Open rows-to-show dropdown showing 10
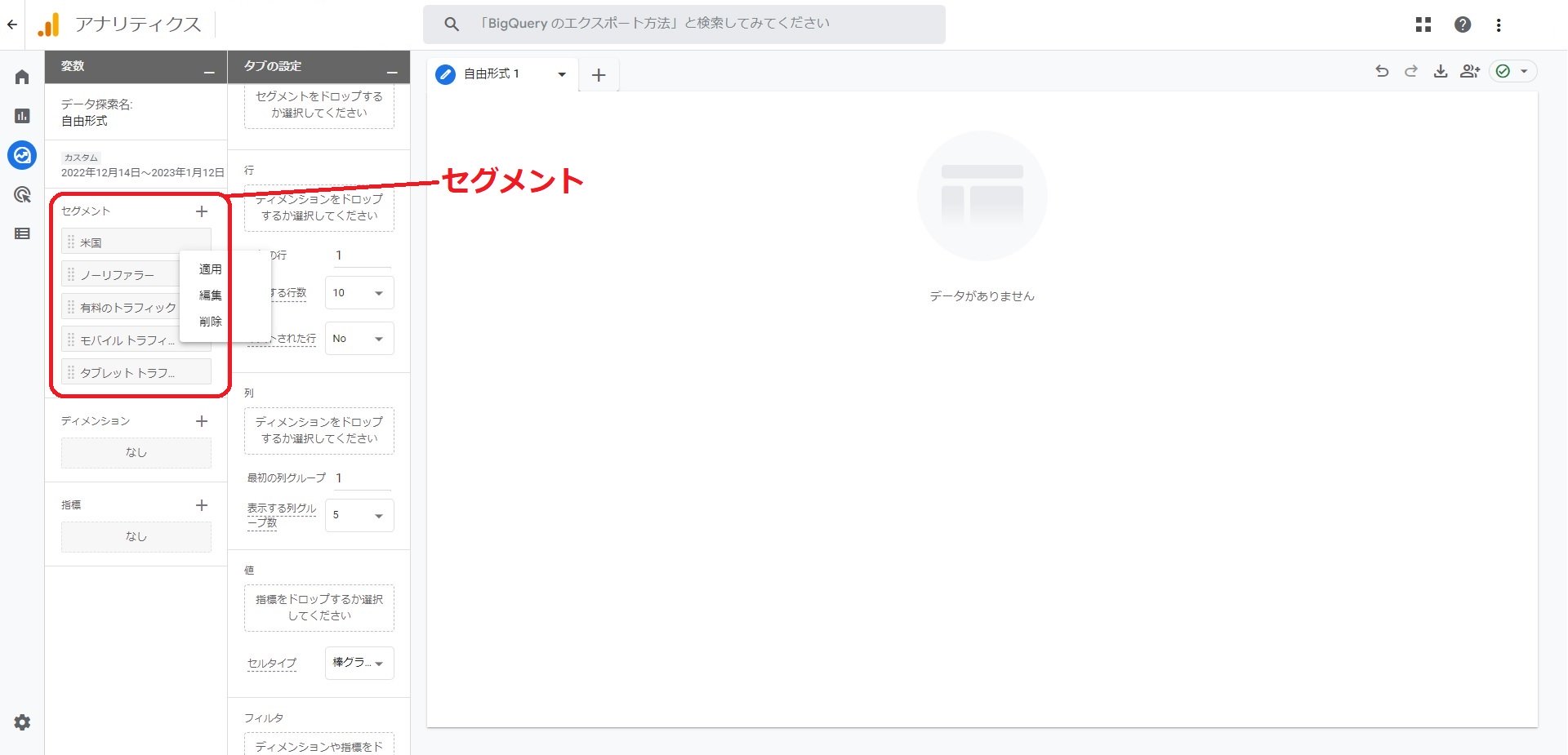 (359, 293)
